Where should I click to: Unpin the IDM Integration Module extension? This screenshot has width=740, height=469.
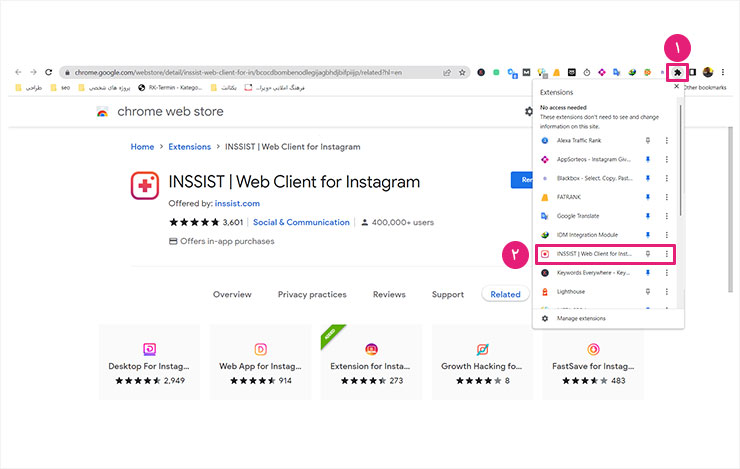(x=648, y=235)
